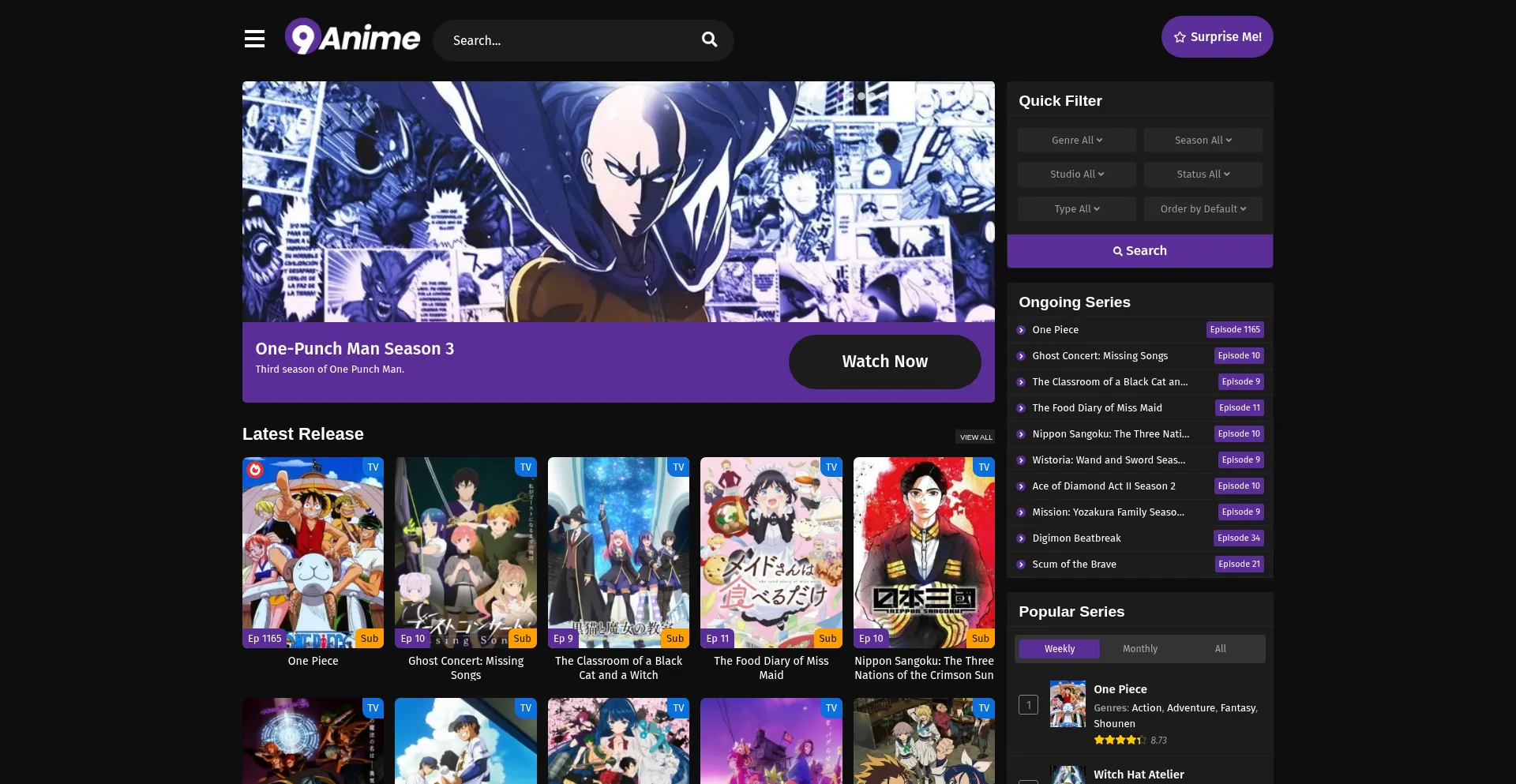This screenshot has height=784, width=1516.
Task: Click arrow icon beside Scum of the Brave
Action: coord(1021,565)
